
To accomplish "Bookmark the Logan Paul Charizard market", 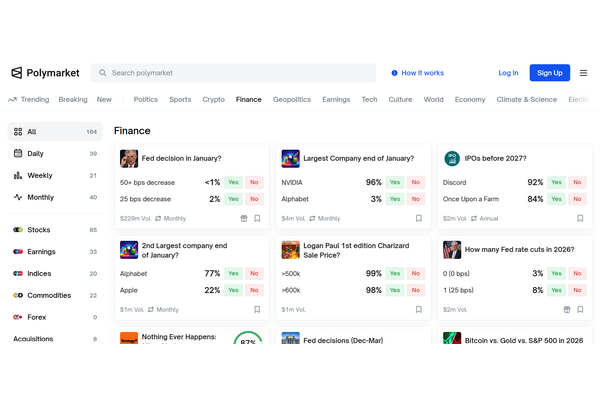I will [418, 310].
